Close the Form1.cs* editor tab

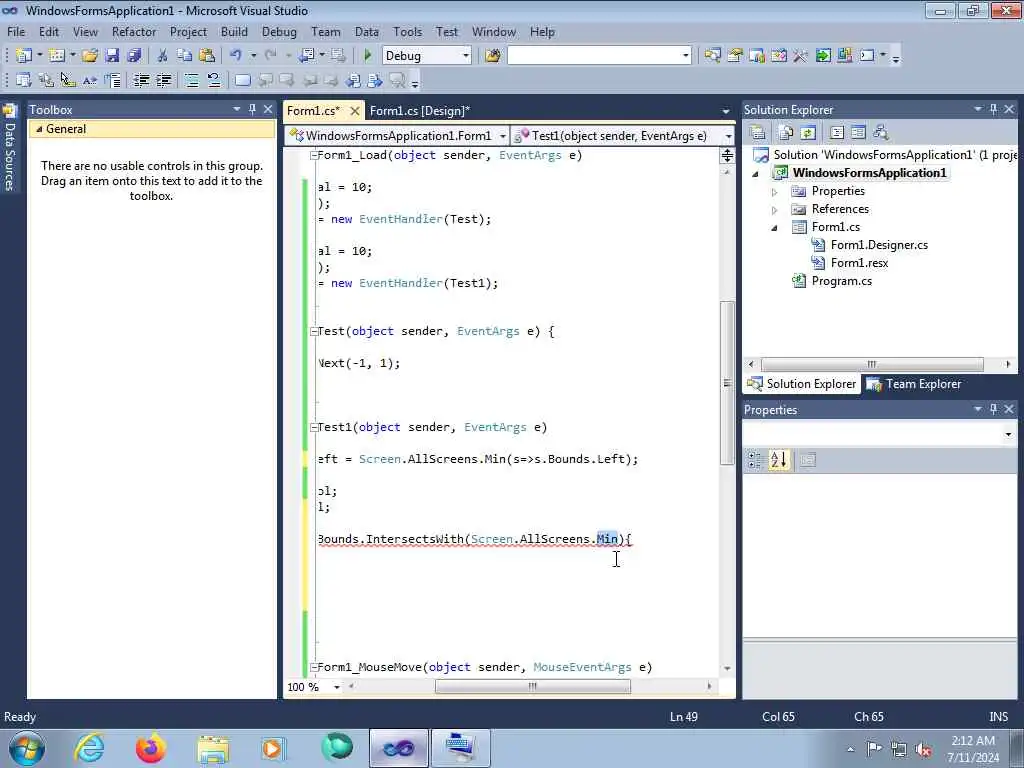(x=355, y=111)
